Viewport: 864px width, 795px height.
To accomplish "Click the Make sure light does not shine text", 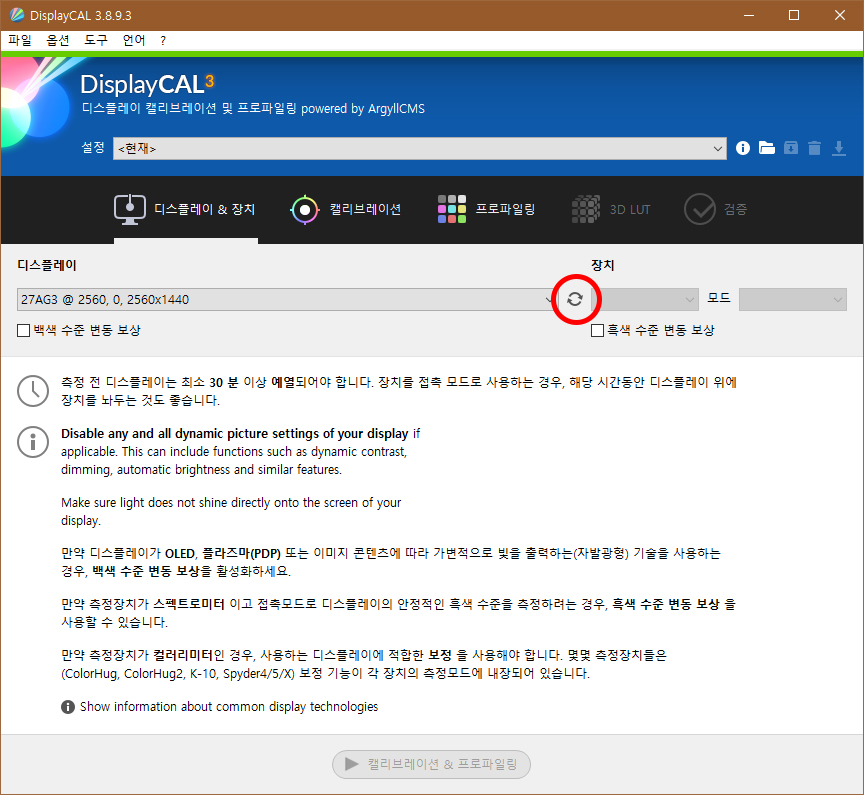I will [x=231, y=511].
